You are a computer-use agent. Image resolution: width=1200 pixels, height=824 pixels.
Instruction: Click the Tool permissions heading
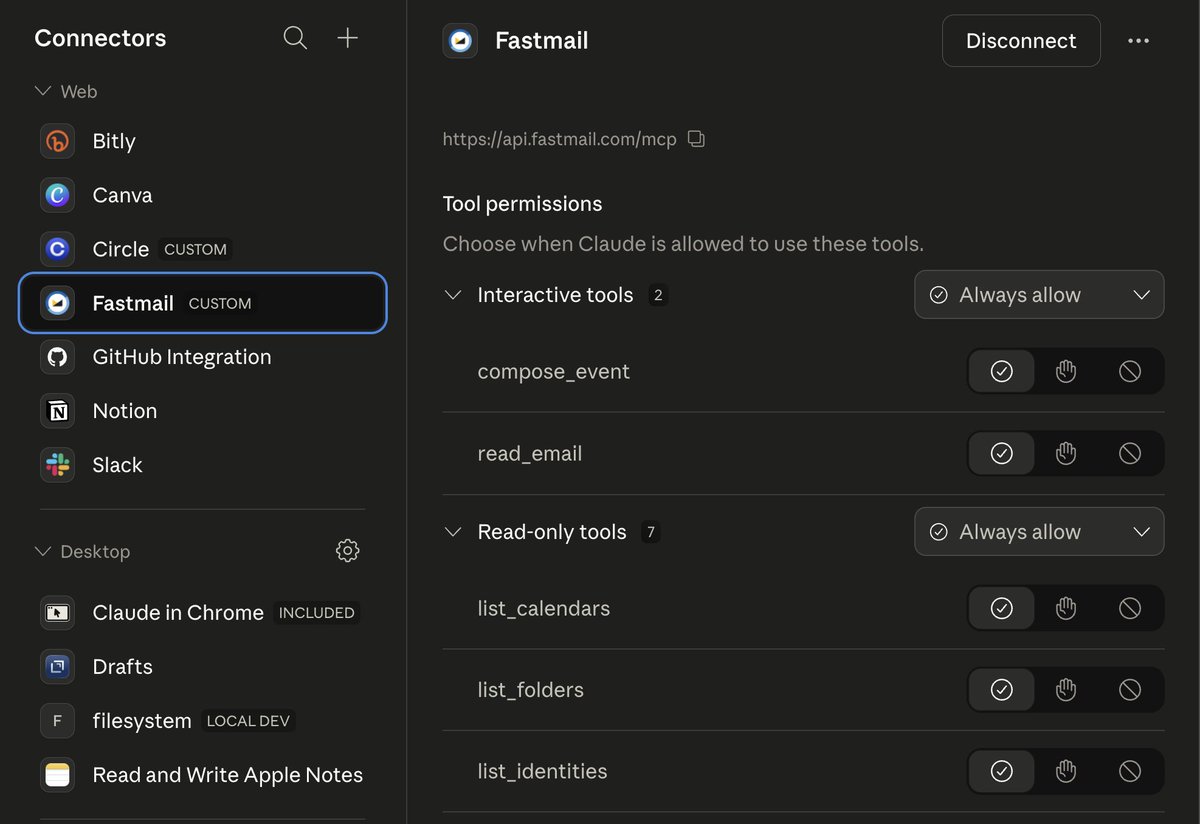[x=523, y=204]
